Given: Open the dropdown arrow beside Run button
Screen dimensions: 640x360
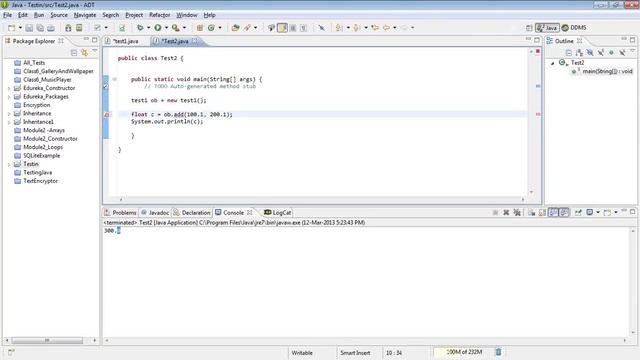Looking at the screenshot, I should pos(166,28).
